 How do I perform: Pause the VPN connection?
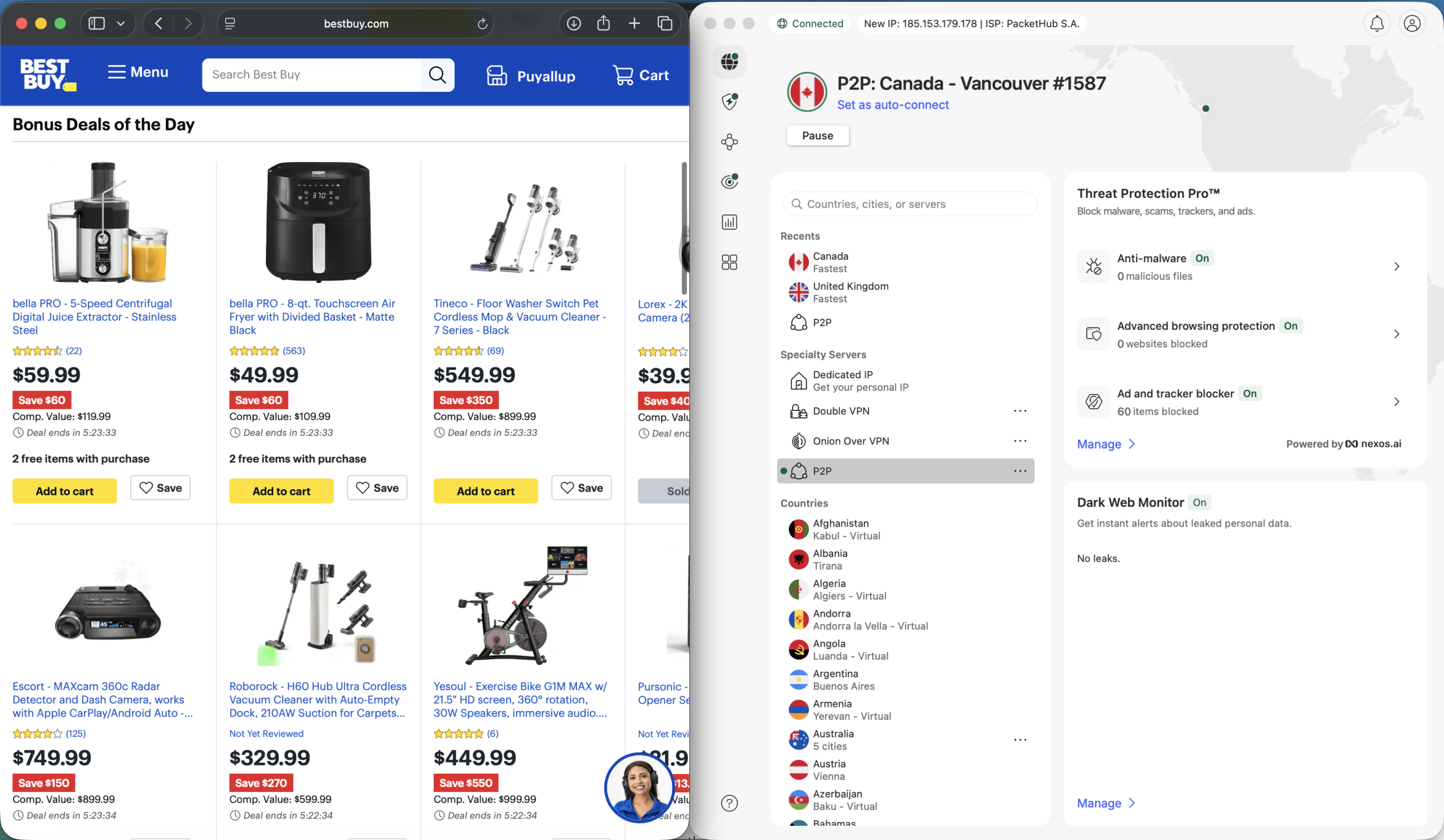[x=818, y=136]
